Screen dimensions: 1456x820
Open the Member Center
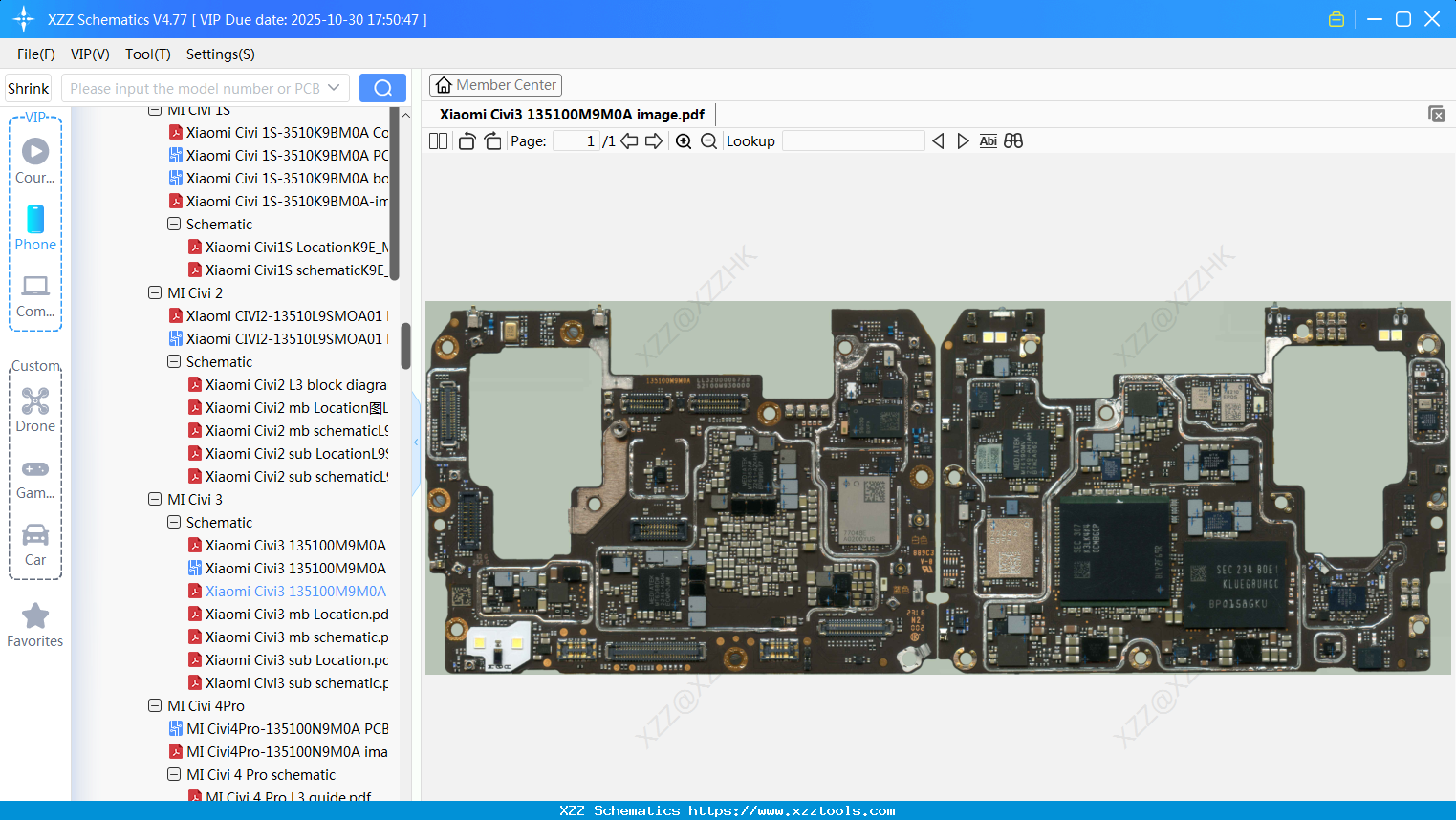point(495,84)
